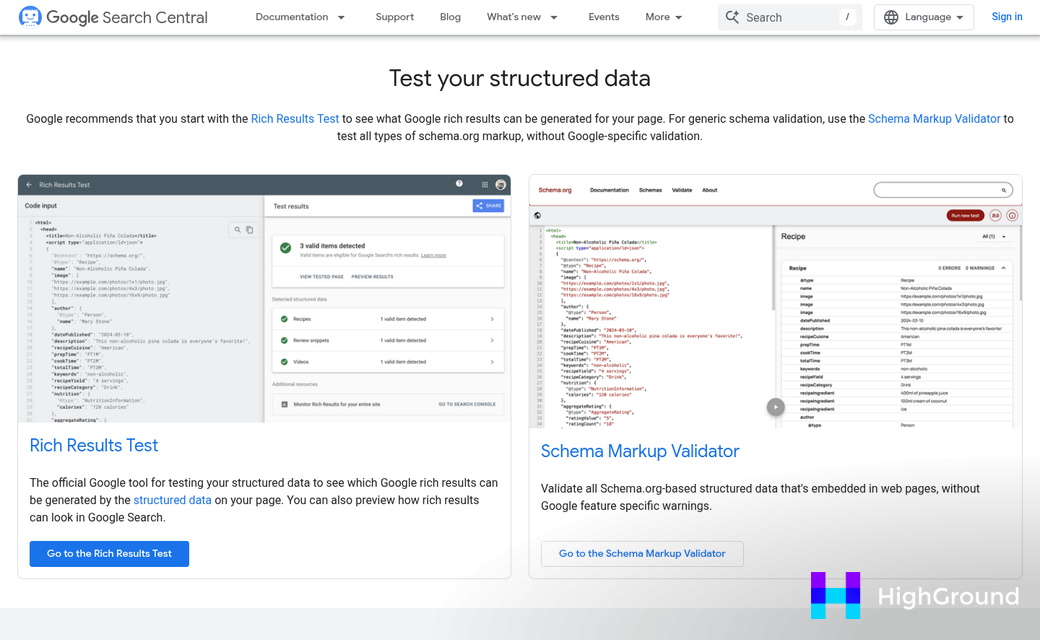This screenshot has height=640, width=1040.
Task: Click GO TO SEARCH CONSOLE text
Action: coord(467,404)
